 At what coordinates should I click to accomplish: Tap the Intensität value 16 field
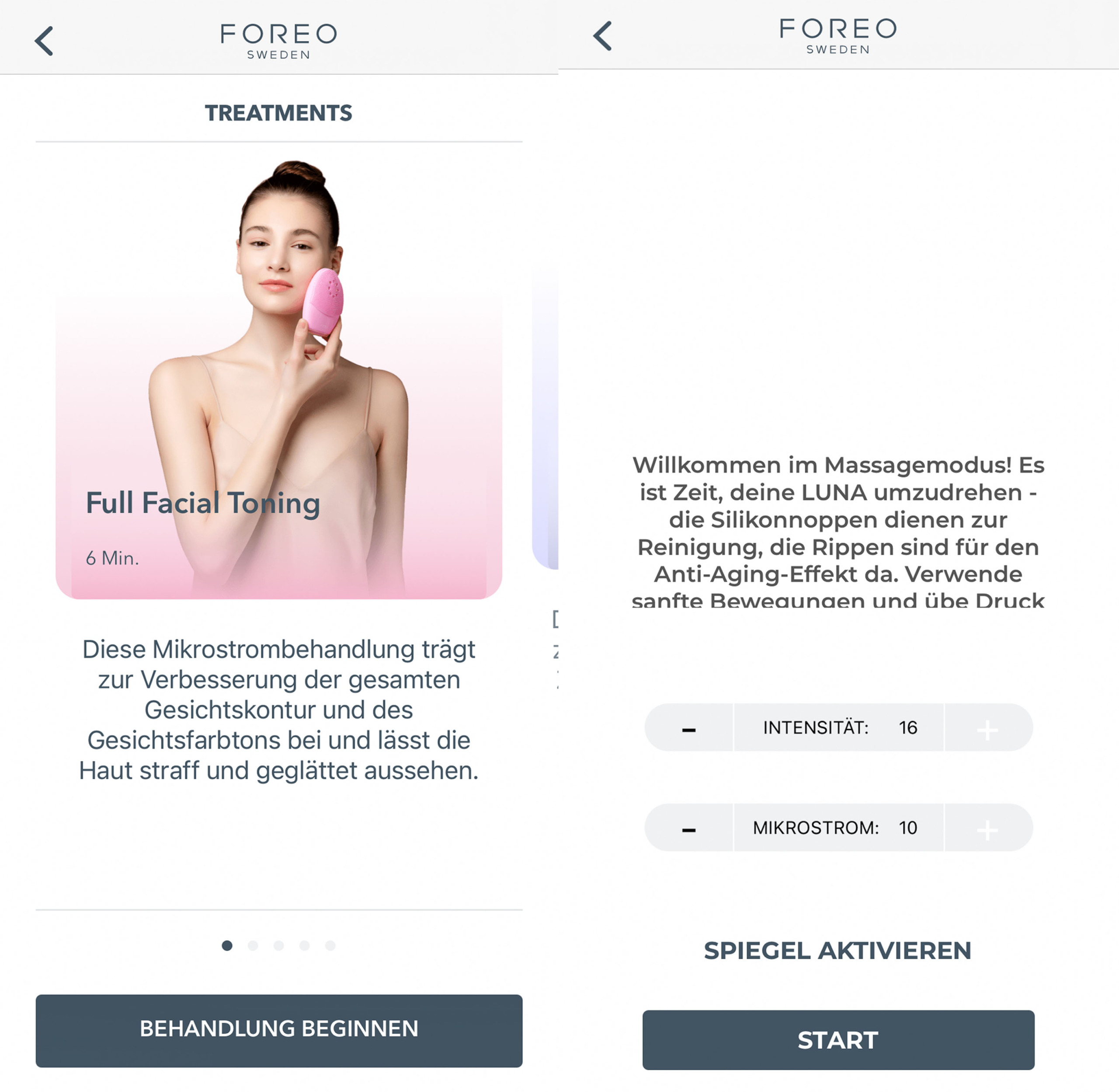pos(838,728)
